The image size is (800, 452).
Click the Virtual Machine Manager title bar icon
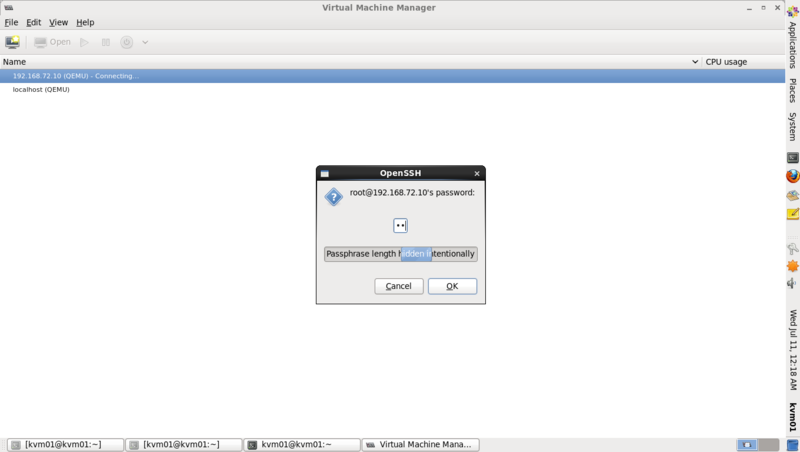click(8, 7)
